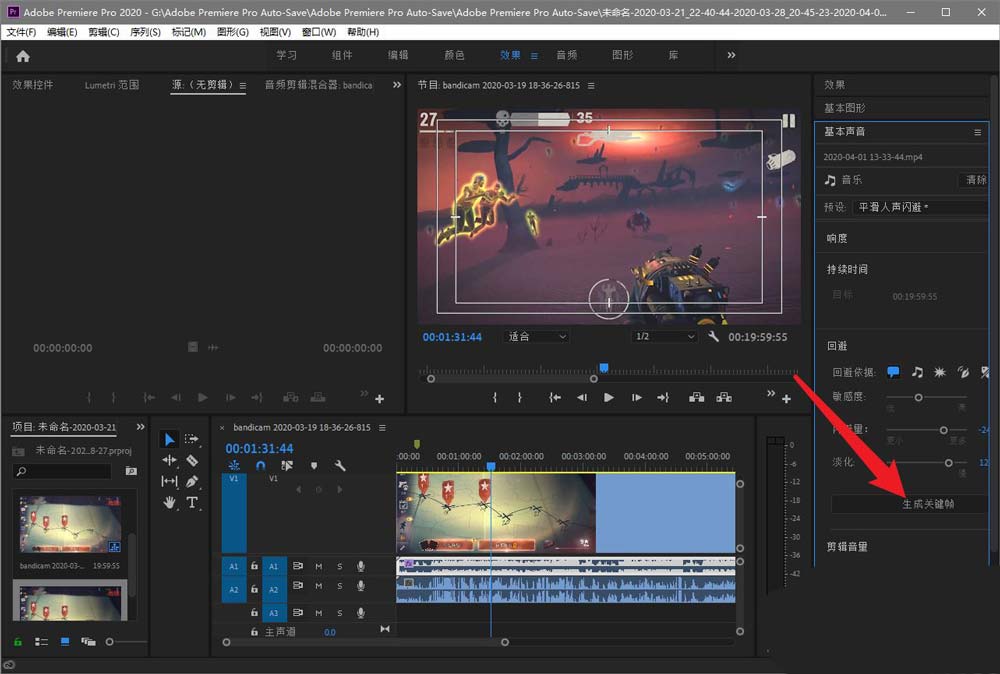The width and height of the screenshot is (1000, 674).
Task: Click search icon in Project panel
Action: (21, 471)
